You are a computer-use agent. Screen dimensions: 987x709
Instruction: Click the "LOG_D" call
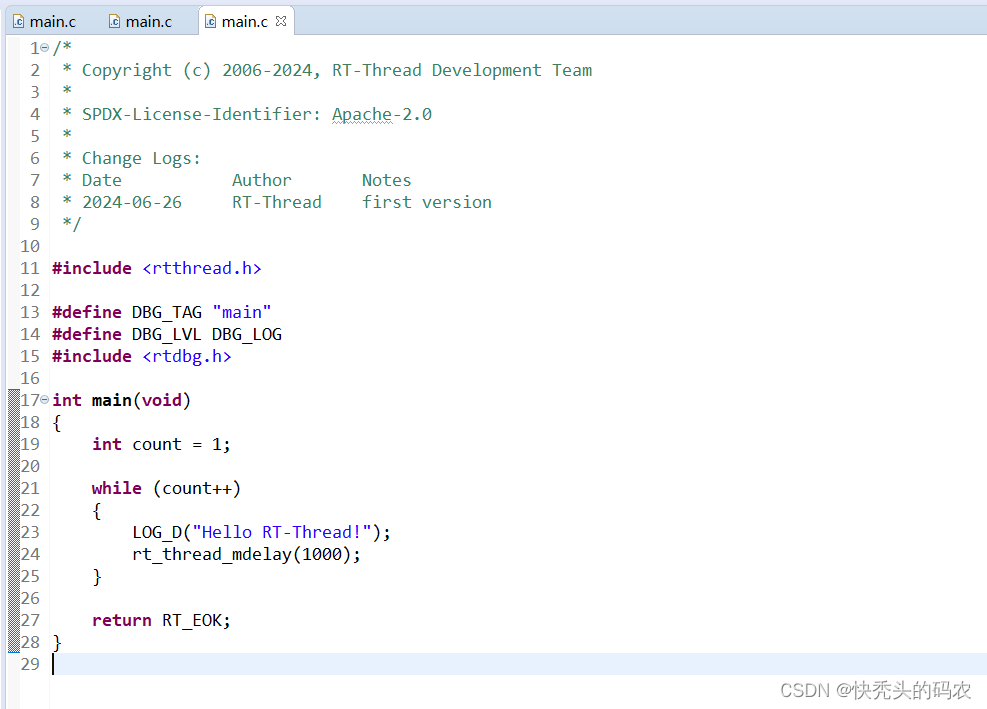[157, 533]
